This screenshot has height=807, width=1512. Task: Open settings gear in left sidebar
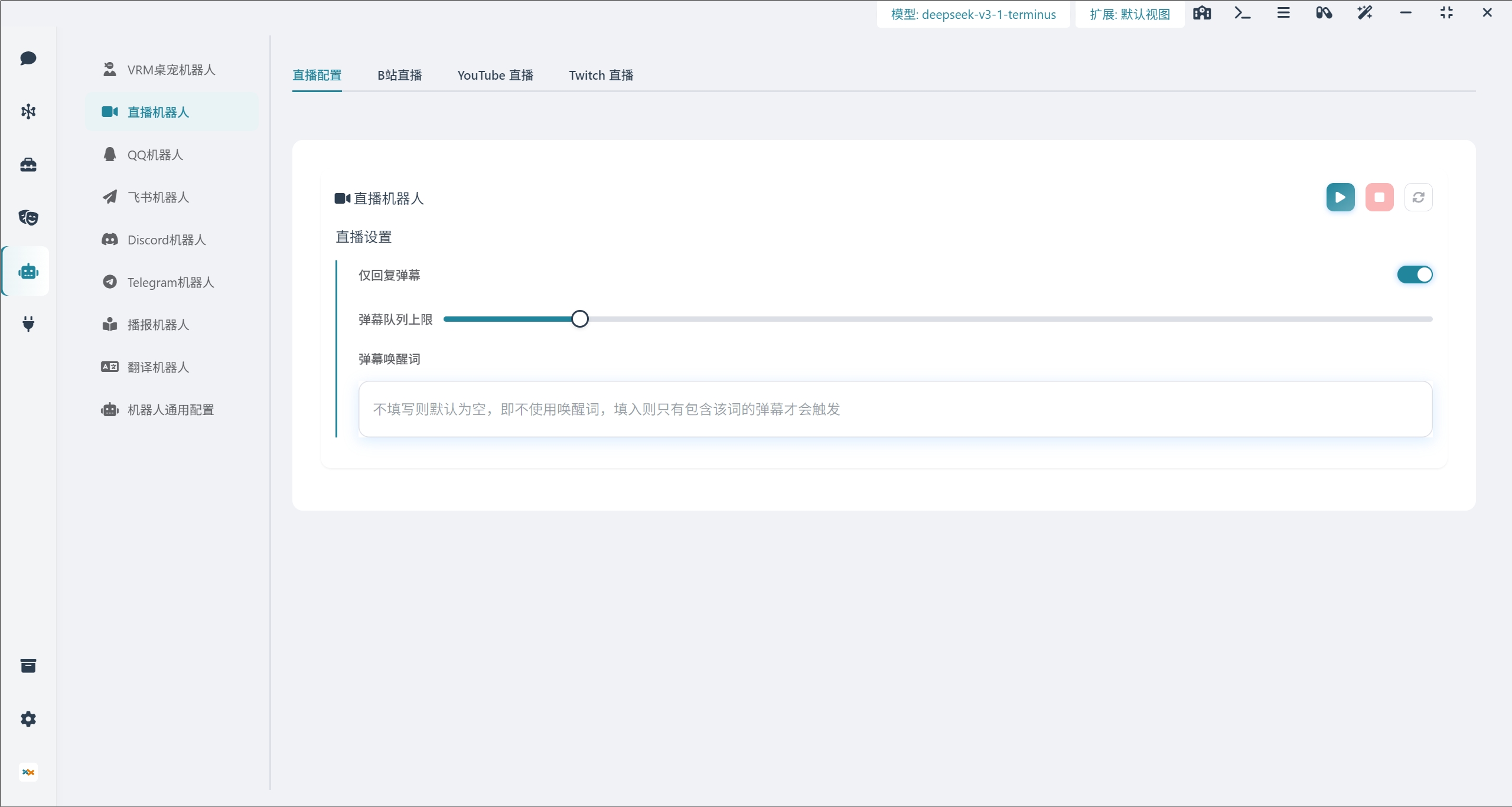[x=28, y=719]
